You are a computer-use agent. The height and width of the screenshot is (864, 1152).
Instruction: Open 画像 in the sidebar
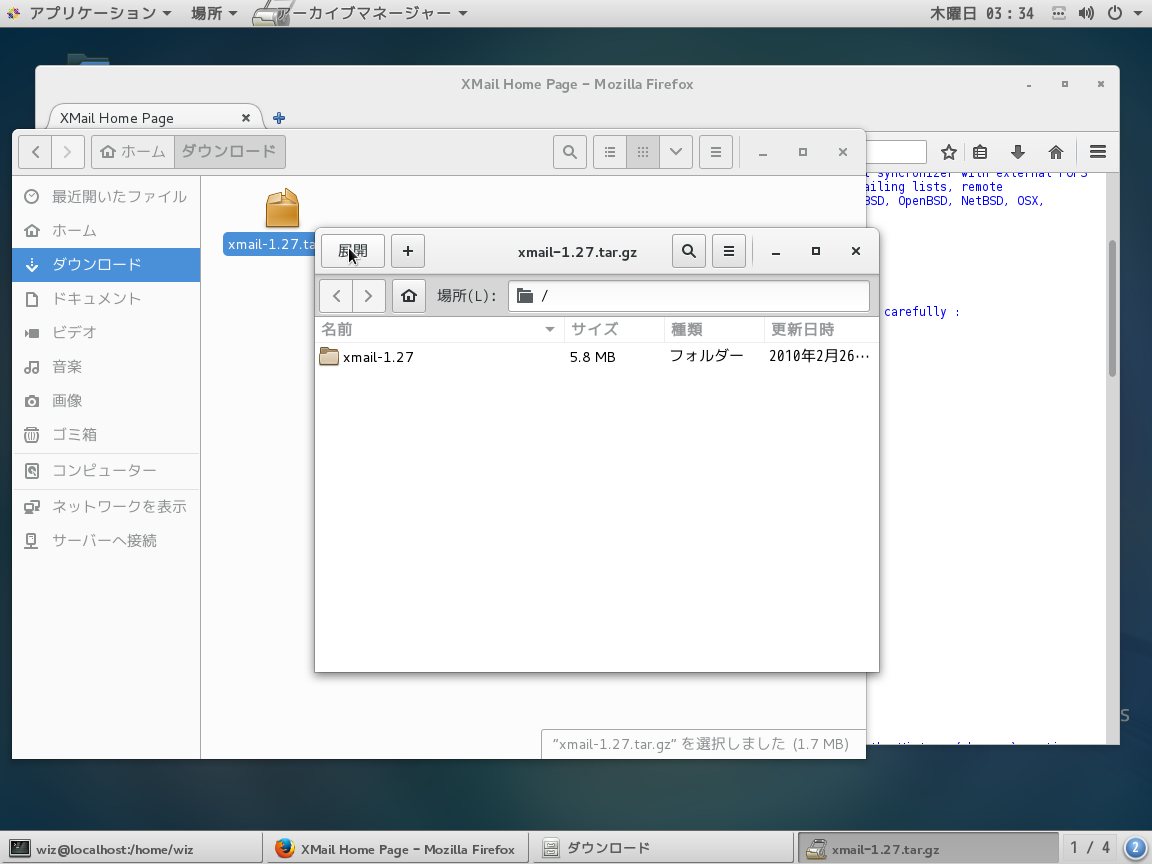pos(106,401)
